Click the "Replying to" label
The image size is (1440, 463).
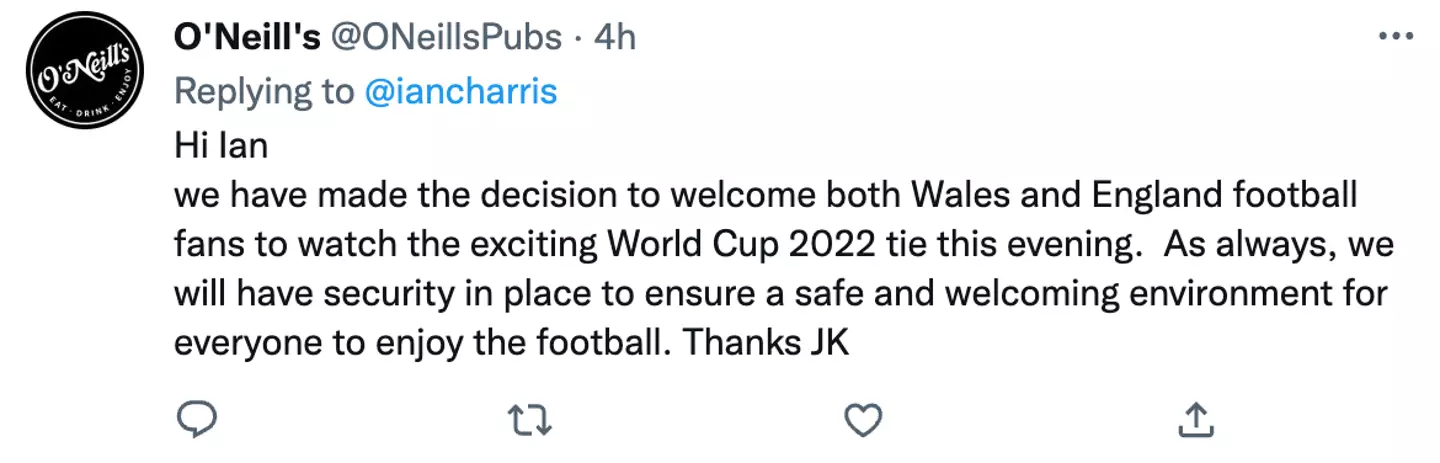[x=263, y=91]
